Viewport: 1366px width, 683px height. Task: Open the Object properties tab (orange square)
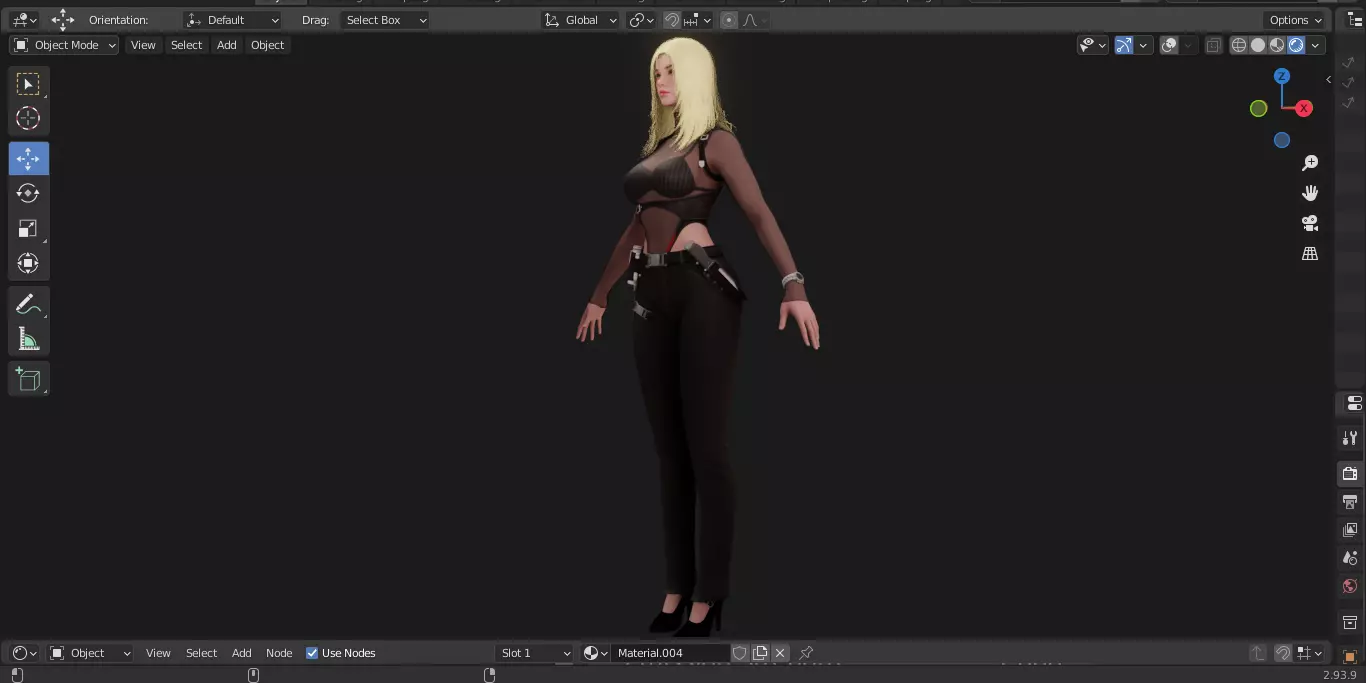tap(1350, 656)
